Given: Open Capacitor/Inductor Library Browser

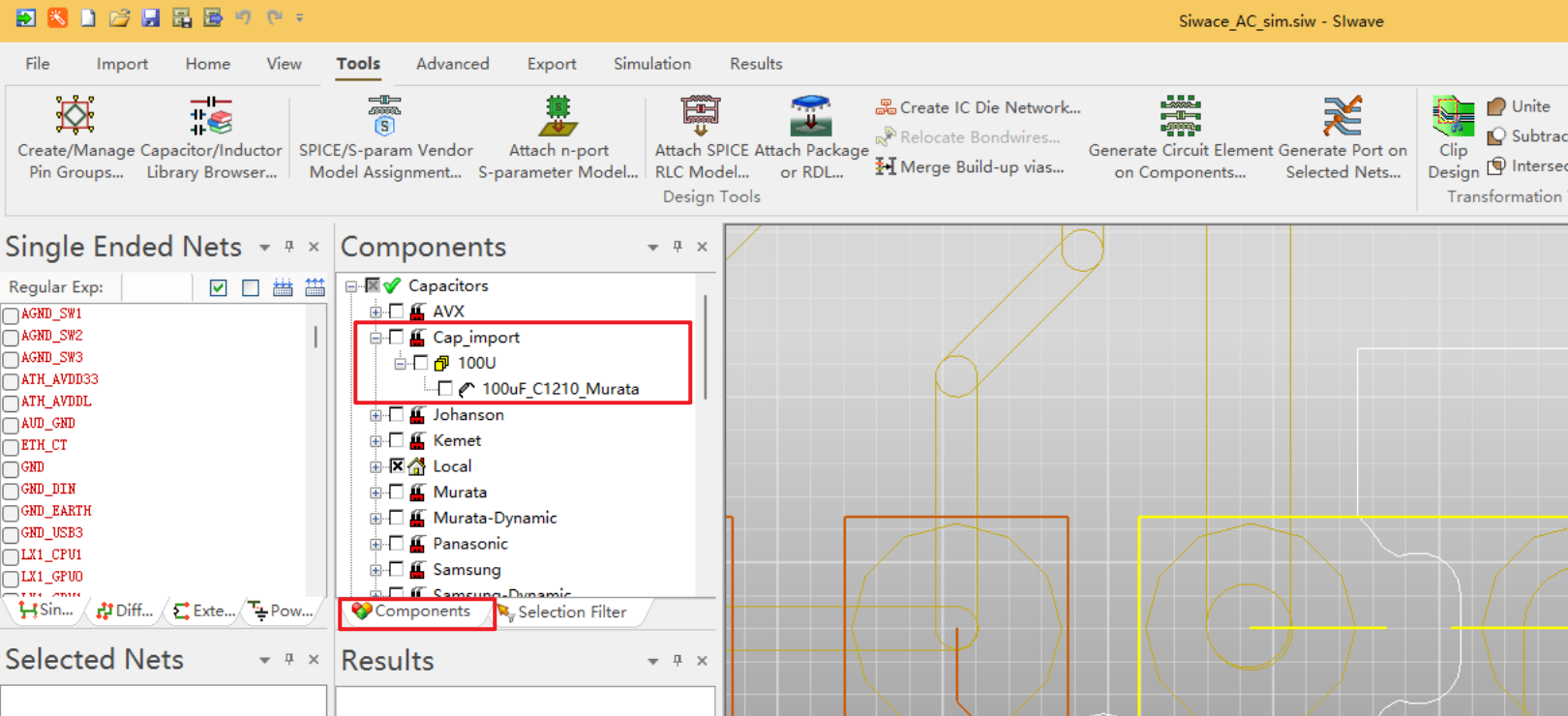Looking at the screenshot, I should click(x=211, y=137).
